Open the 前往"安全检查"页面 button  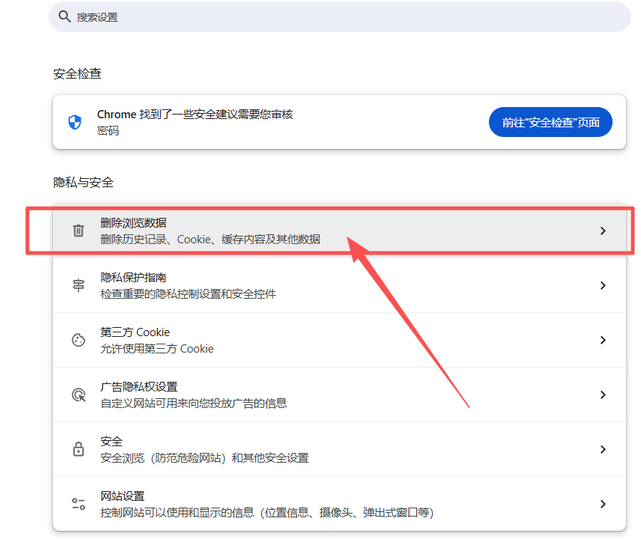(550, 122)
